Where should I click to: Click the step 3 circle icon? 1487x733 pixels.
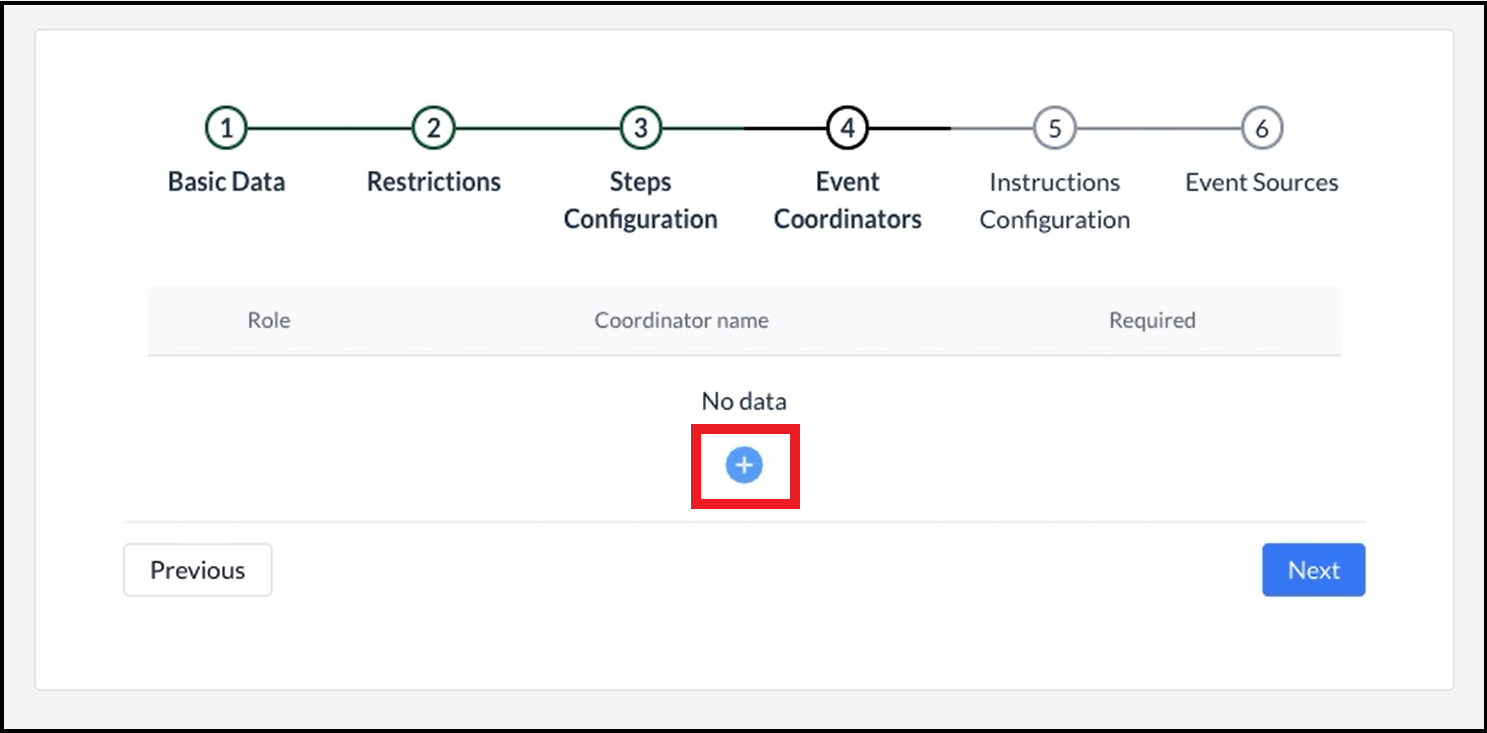click(641, 128)
